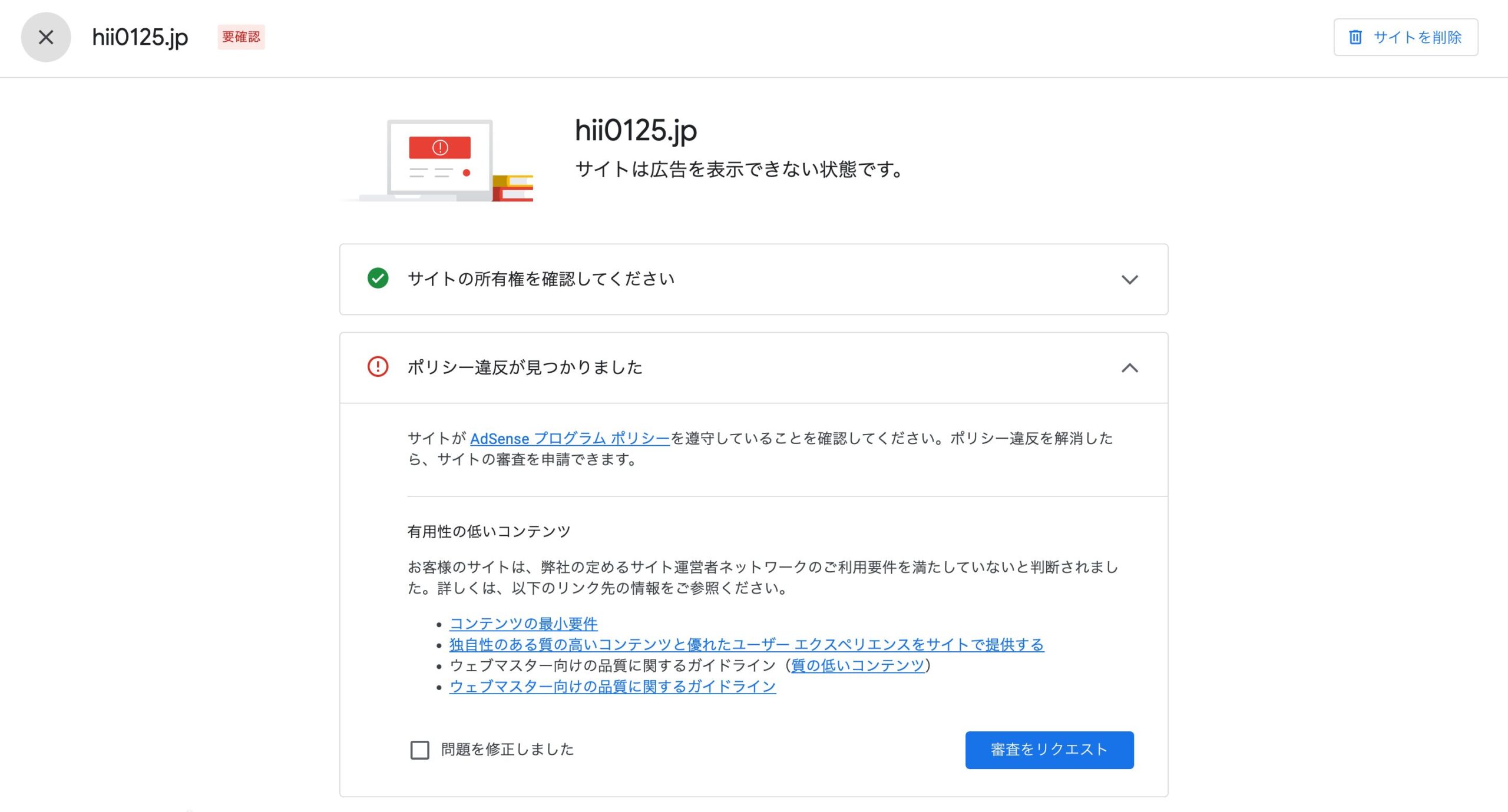Click the large hii0125.jp heading beside the illustration
The height and width of the screenshot is (812, 1508).
coord(636,130)
